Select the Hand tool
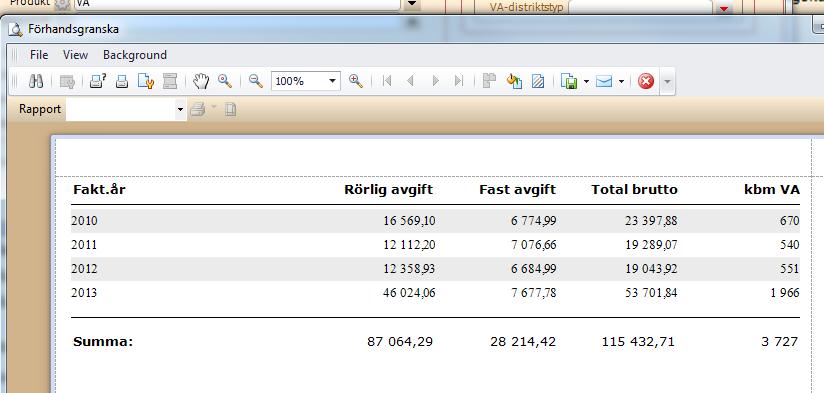The width and height of the screenshot is (824, 393). point(200,81)
